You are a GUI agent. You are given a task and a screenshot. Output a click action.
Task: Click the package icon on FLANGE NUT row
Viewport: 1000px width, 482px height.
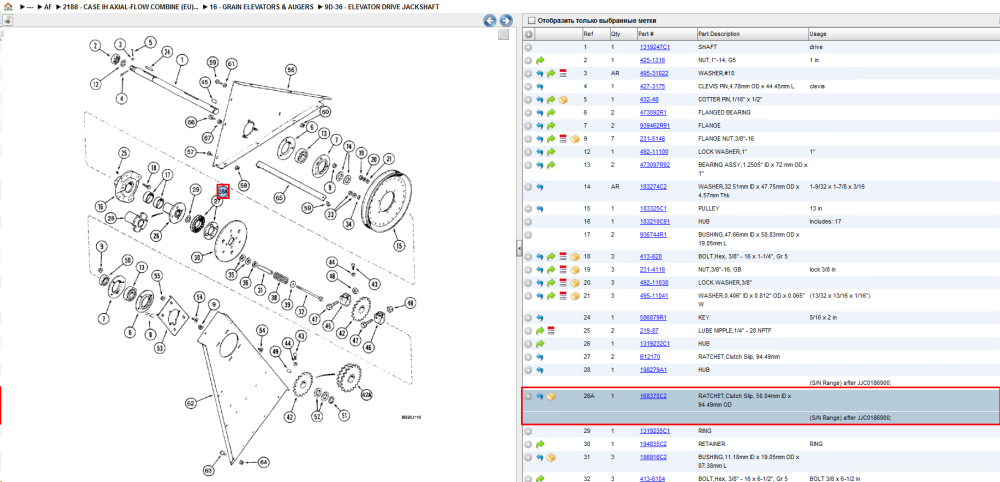575,138
